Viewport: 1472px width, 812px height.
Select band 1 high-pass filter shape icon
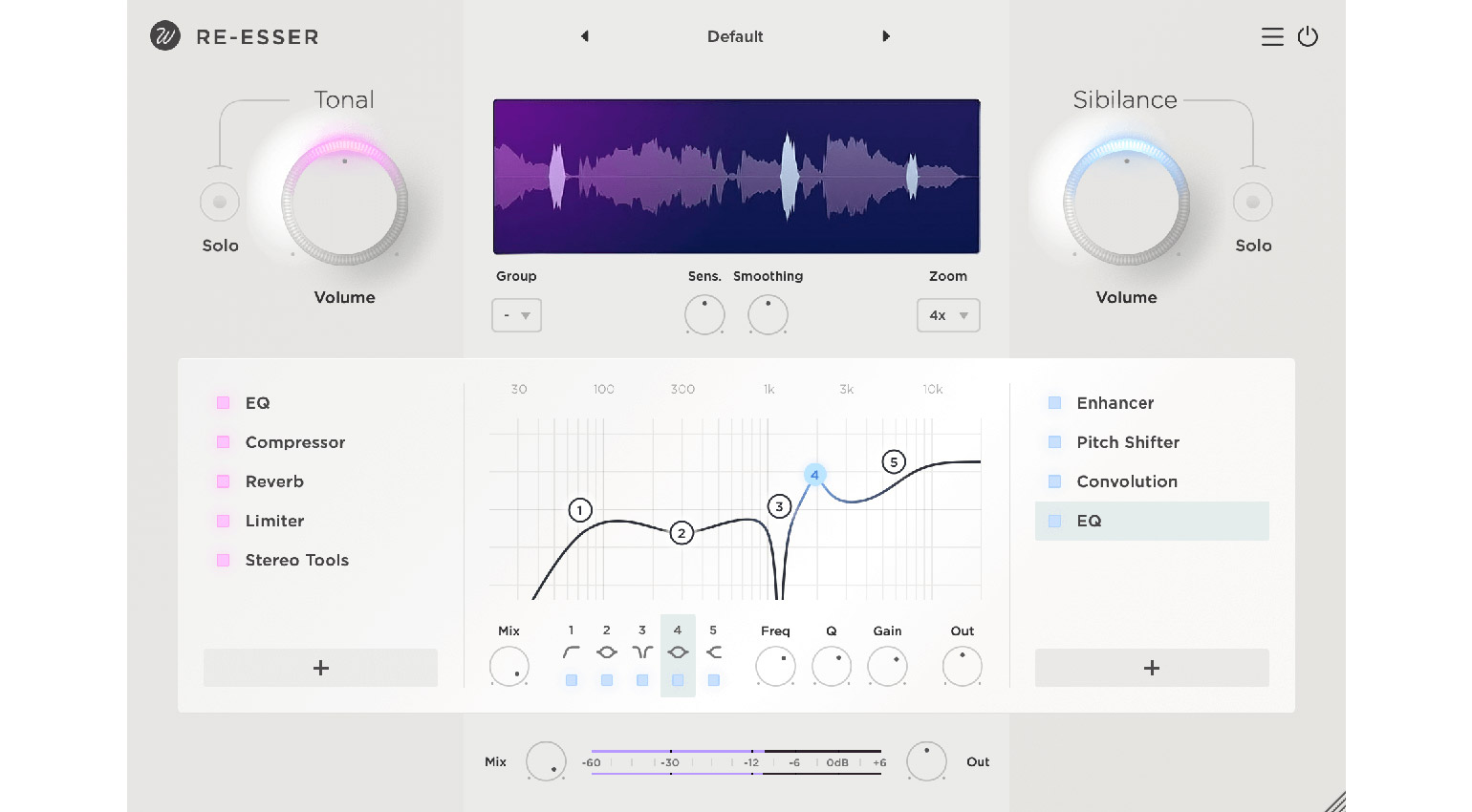point(572,652)
